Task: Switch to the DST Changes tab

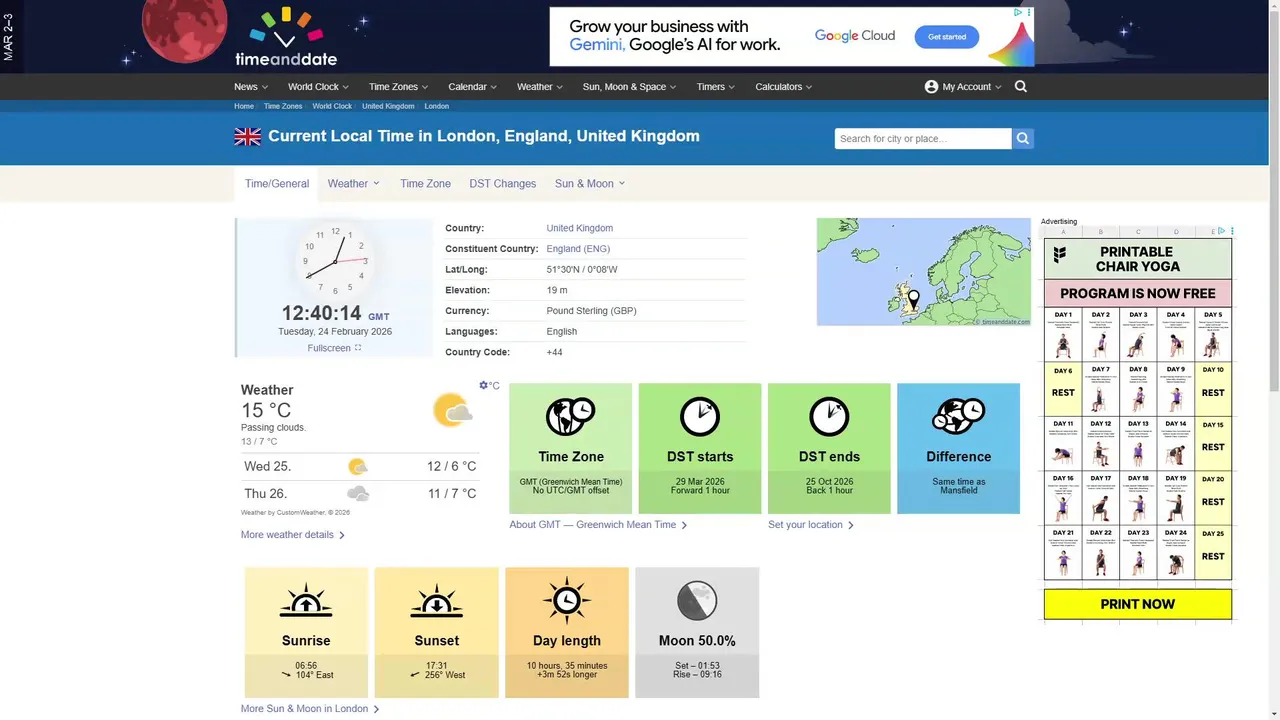Action: (x=503, y=184)
